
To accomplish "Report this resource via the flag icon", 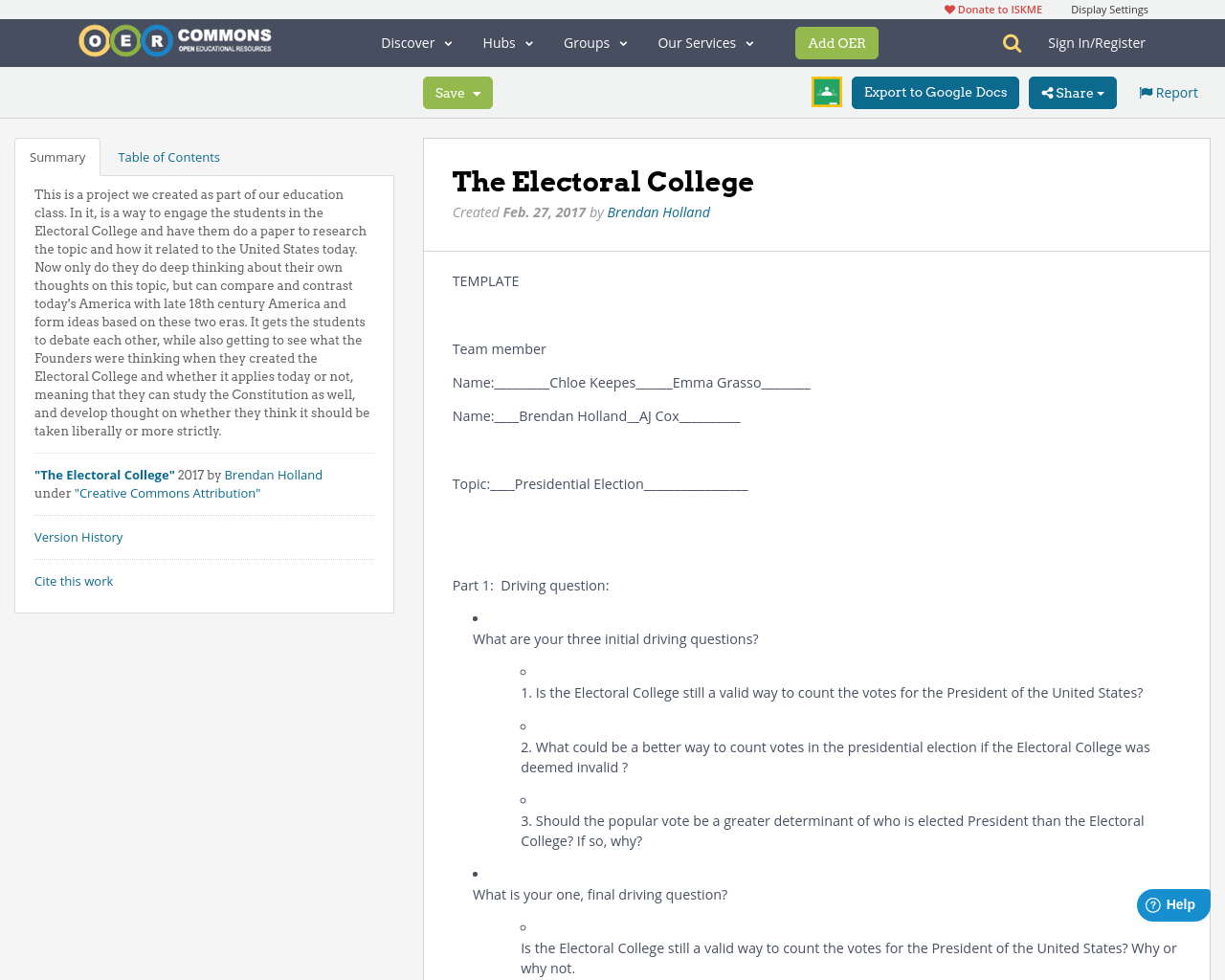I will (1147, 91).
